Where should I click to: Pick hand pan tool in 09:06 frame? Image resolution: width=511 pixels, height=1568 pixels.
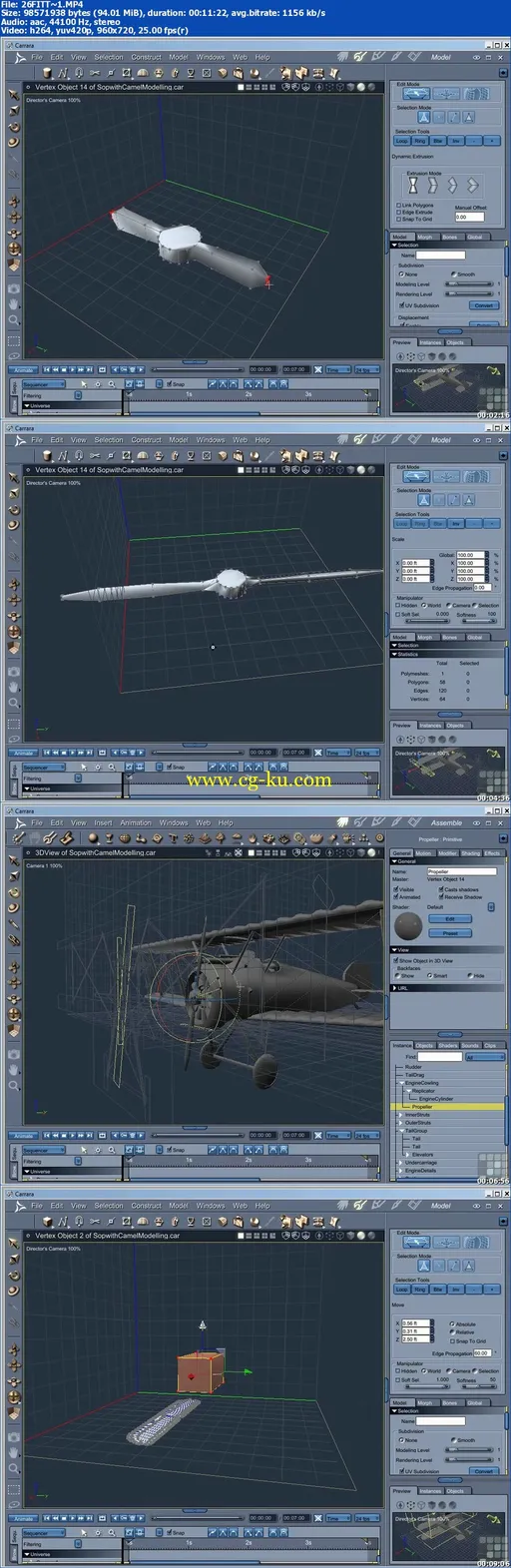coord(14,1452)
